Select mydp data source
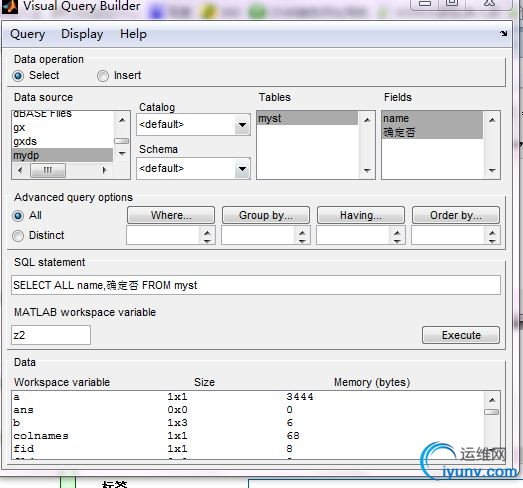 tap(62, 155)
